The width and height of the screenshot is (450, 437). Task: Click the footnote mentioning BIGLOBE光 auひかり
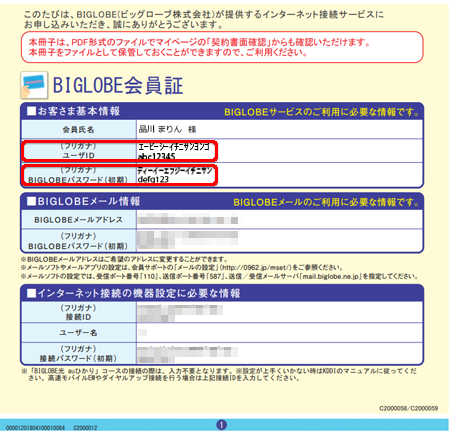(219, 375)
